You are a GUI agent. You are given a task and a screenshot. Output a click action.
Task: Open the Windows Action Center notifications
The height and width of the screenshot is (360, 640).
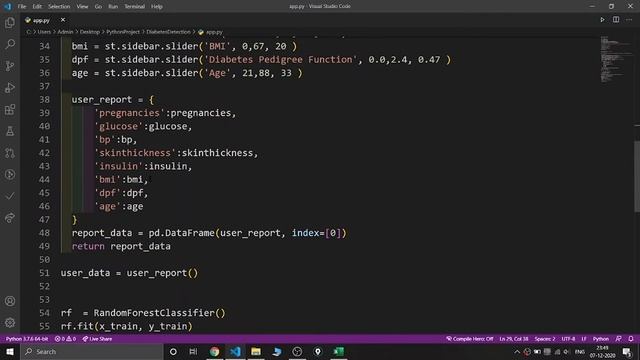[627, 351]
